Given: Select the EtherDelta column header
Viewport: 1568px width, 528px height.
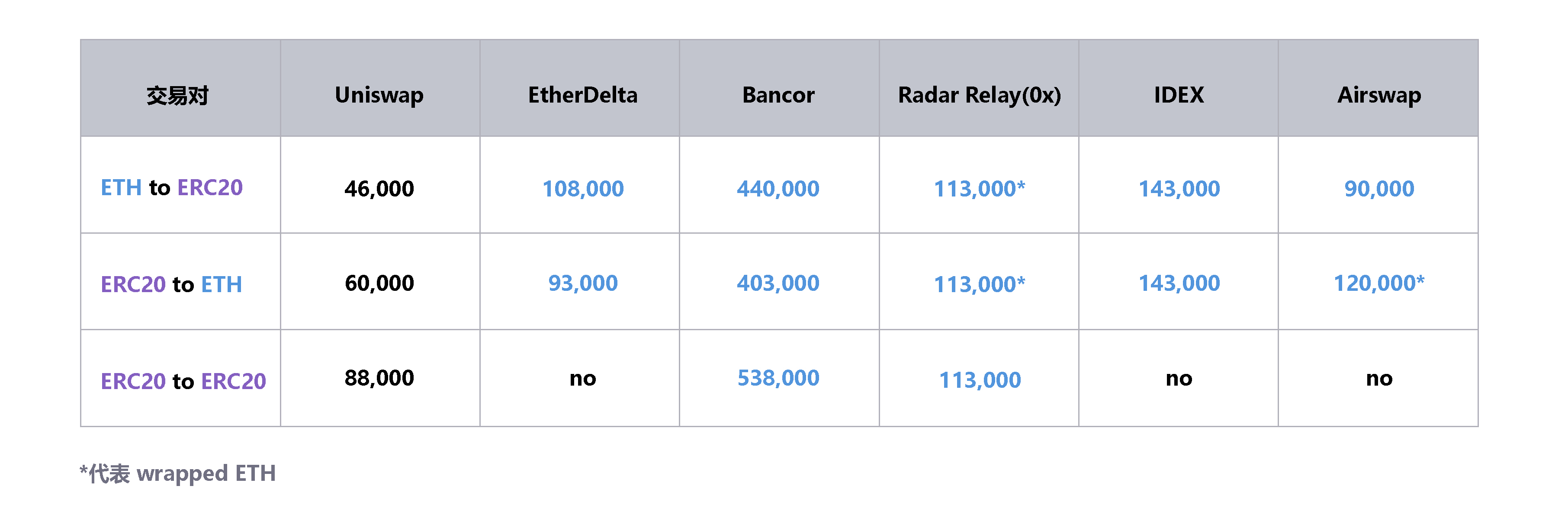Looking at the screenshot, I should coord(582,95).
